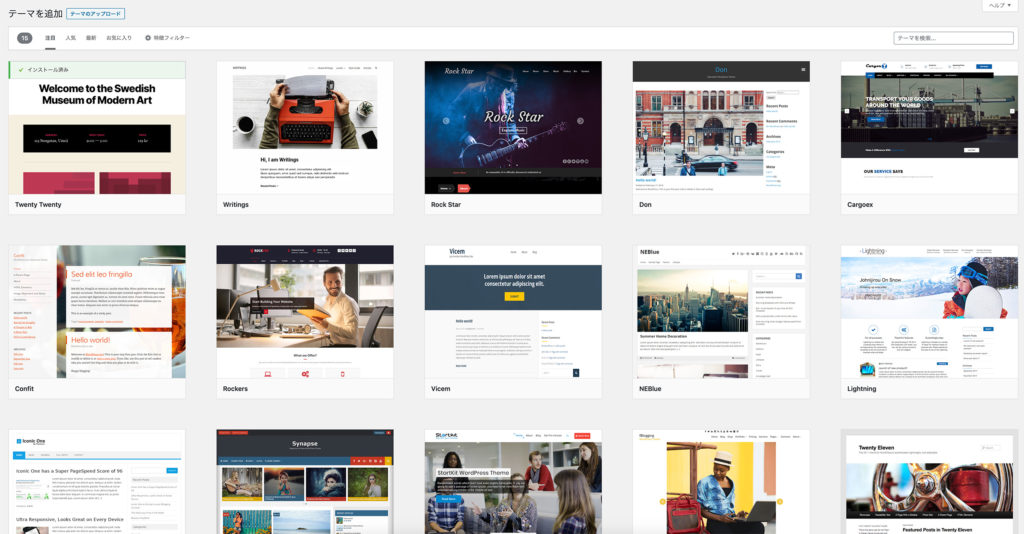The width and height of the screenshot is (1024, 534).
Task: Click the gear icon beside 特徴フィルター
Action: (x=148, y=38)
